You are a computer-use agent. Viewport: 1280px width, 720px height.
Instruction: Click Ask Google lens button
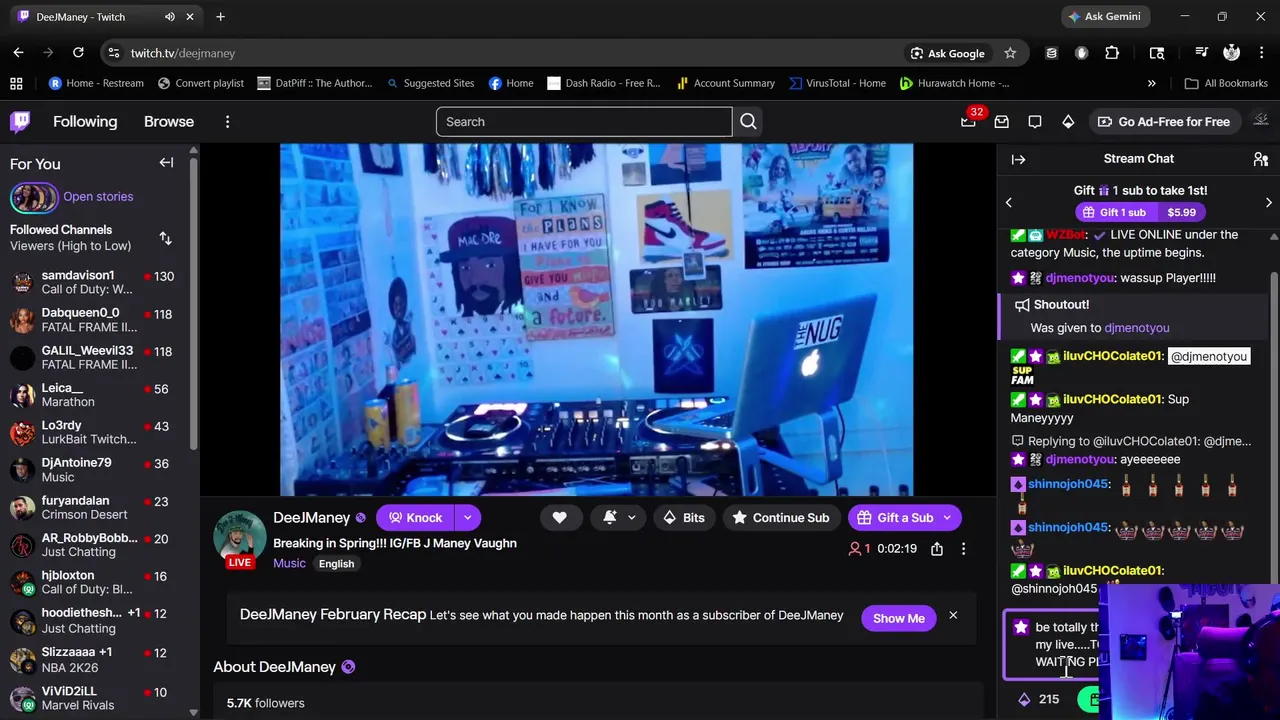coord(947,53)
